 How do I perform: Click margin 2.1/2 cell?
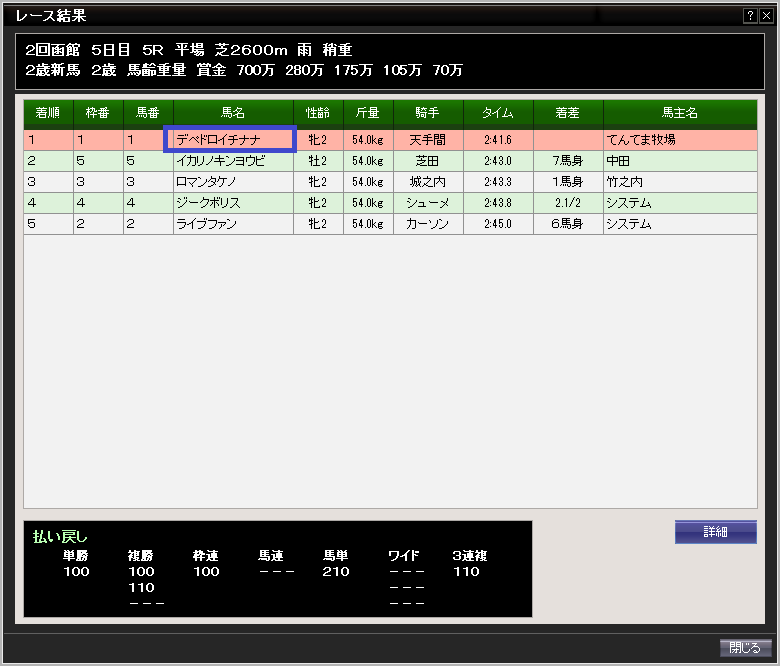pos(568,202)
